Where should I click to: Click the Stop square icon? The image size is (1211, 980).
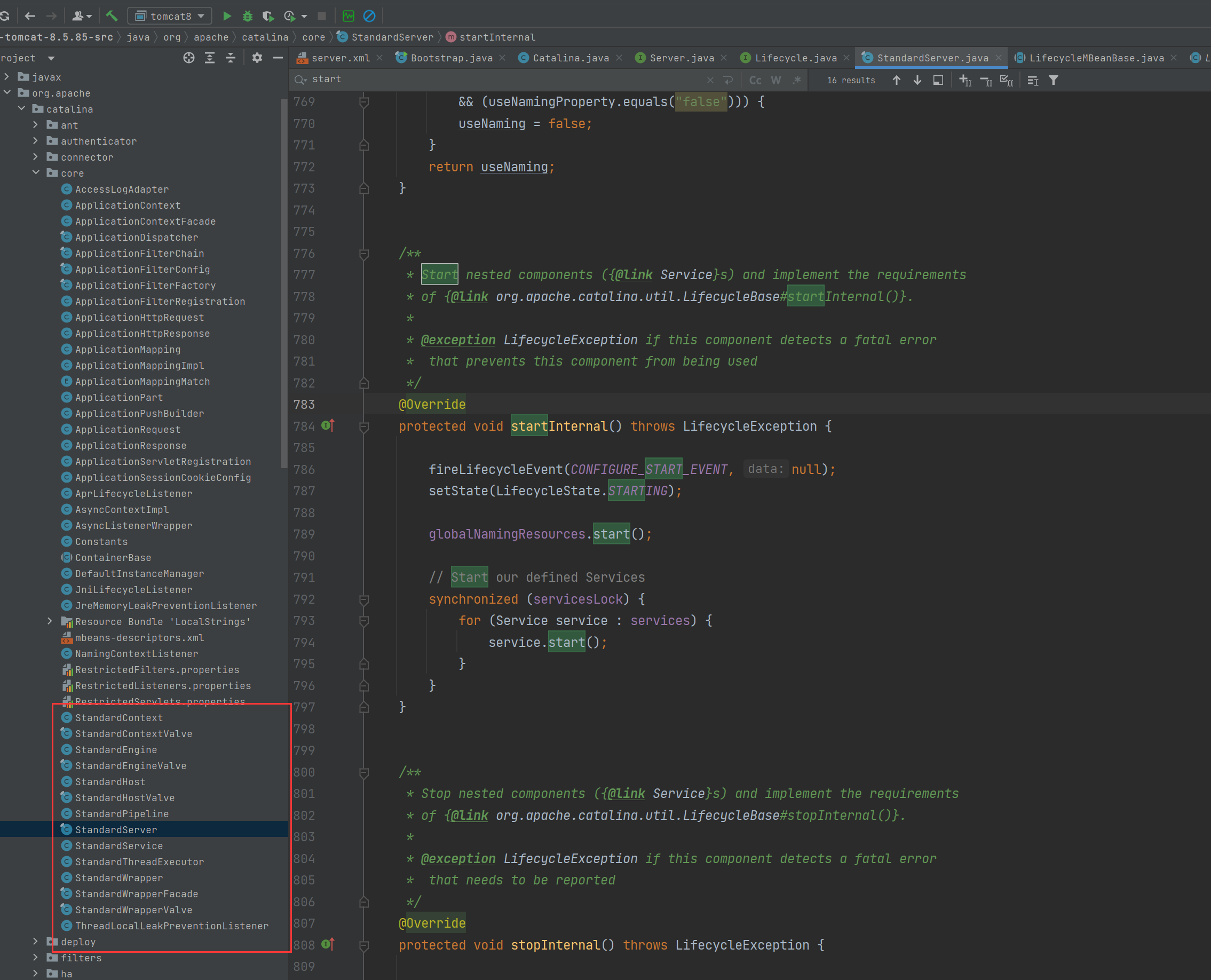tap(322, 16)
